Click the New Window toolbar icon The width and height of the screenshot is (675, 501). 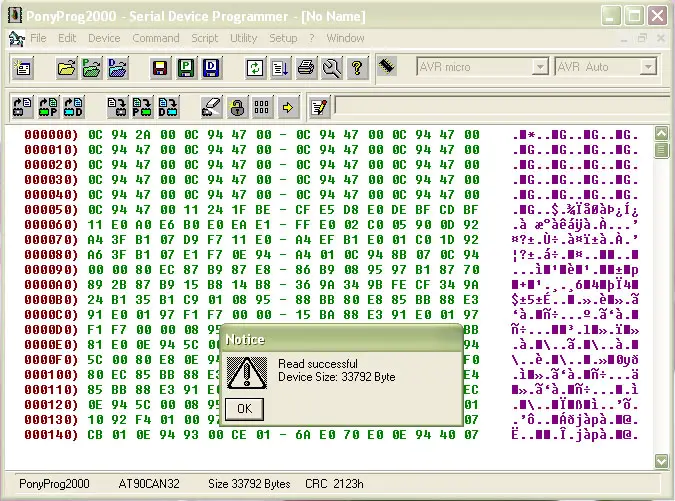tap(22, 68)
